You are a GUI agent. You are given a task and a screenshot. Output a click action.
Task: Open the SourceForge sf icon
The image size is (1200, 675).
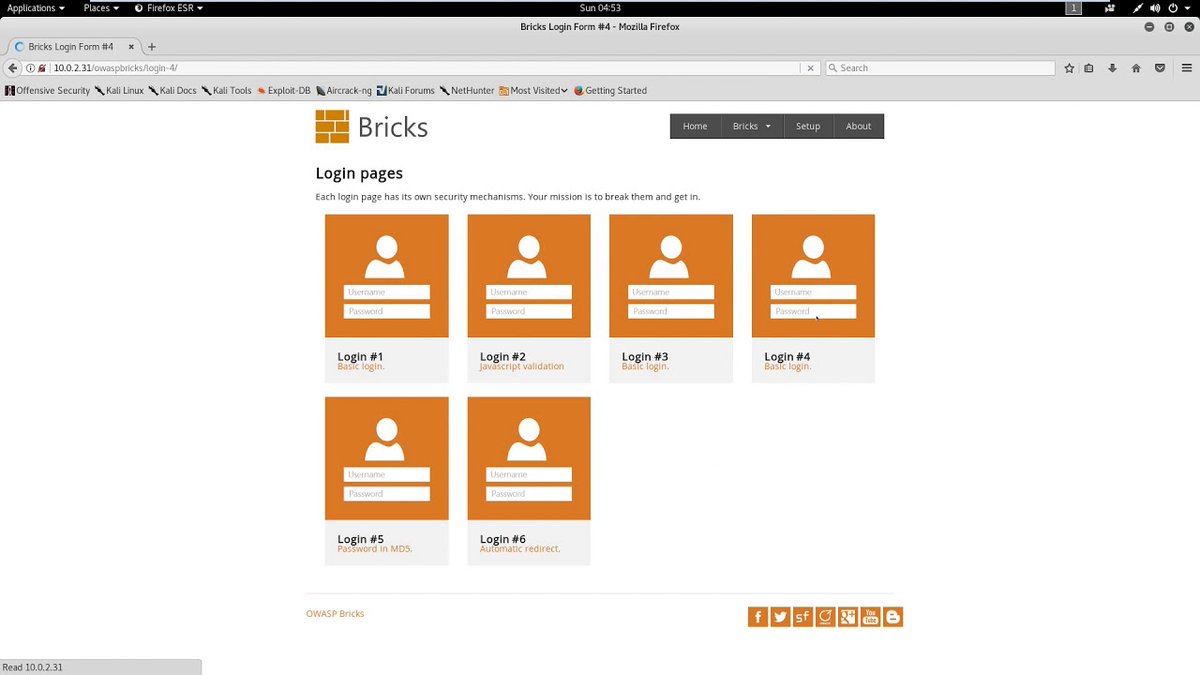coord(803,617)
